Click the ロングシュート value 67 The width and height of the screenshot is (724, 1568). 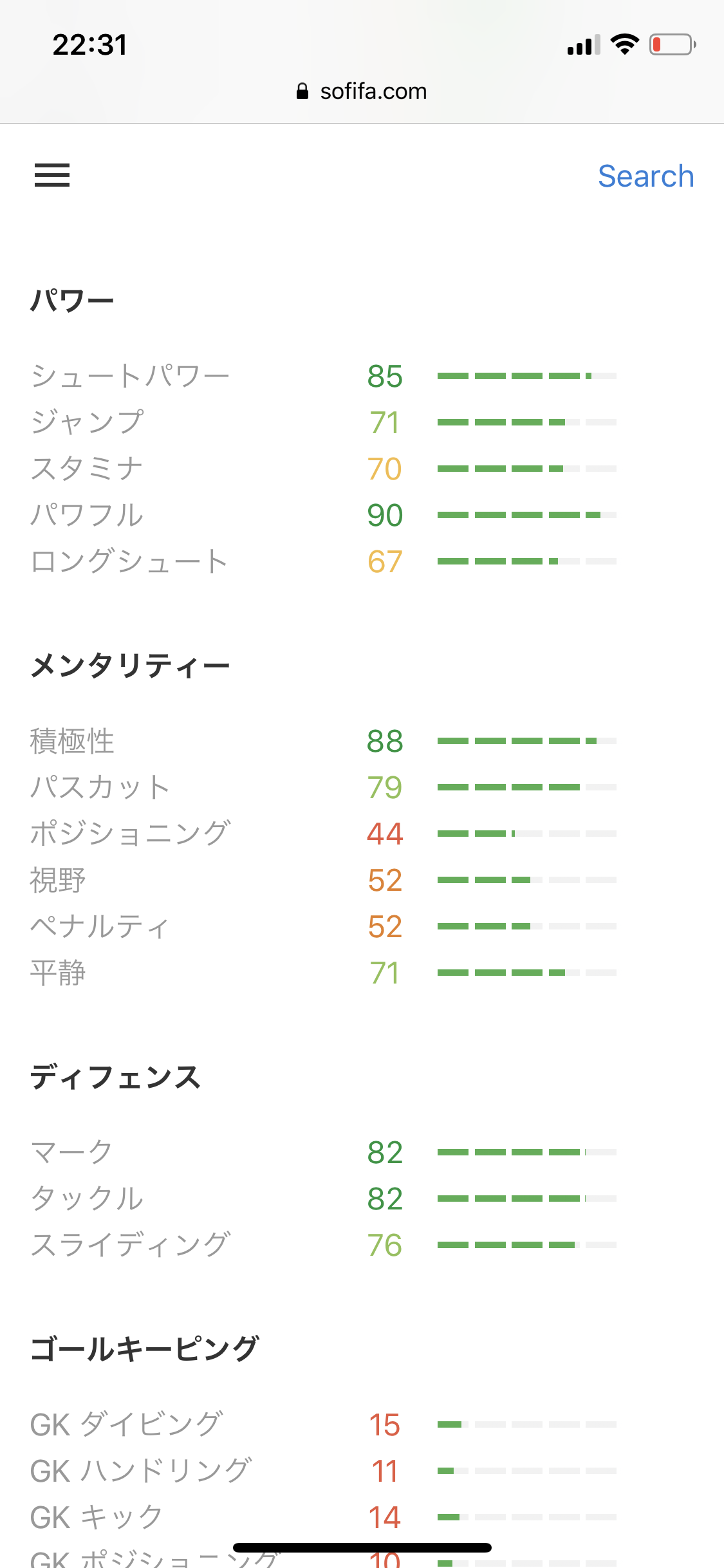pyautogui.click(x=385, y=561)
